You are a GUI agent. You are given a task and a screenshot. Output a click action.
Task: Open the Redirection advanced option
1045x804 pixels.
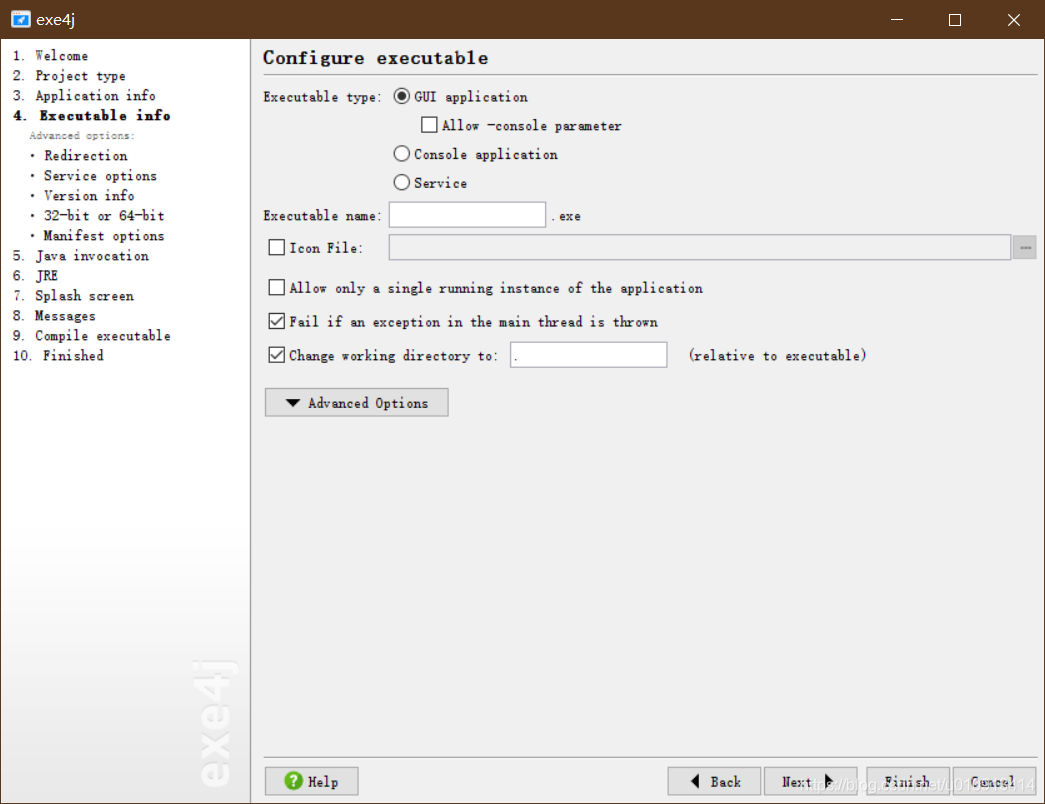point(85,156)
